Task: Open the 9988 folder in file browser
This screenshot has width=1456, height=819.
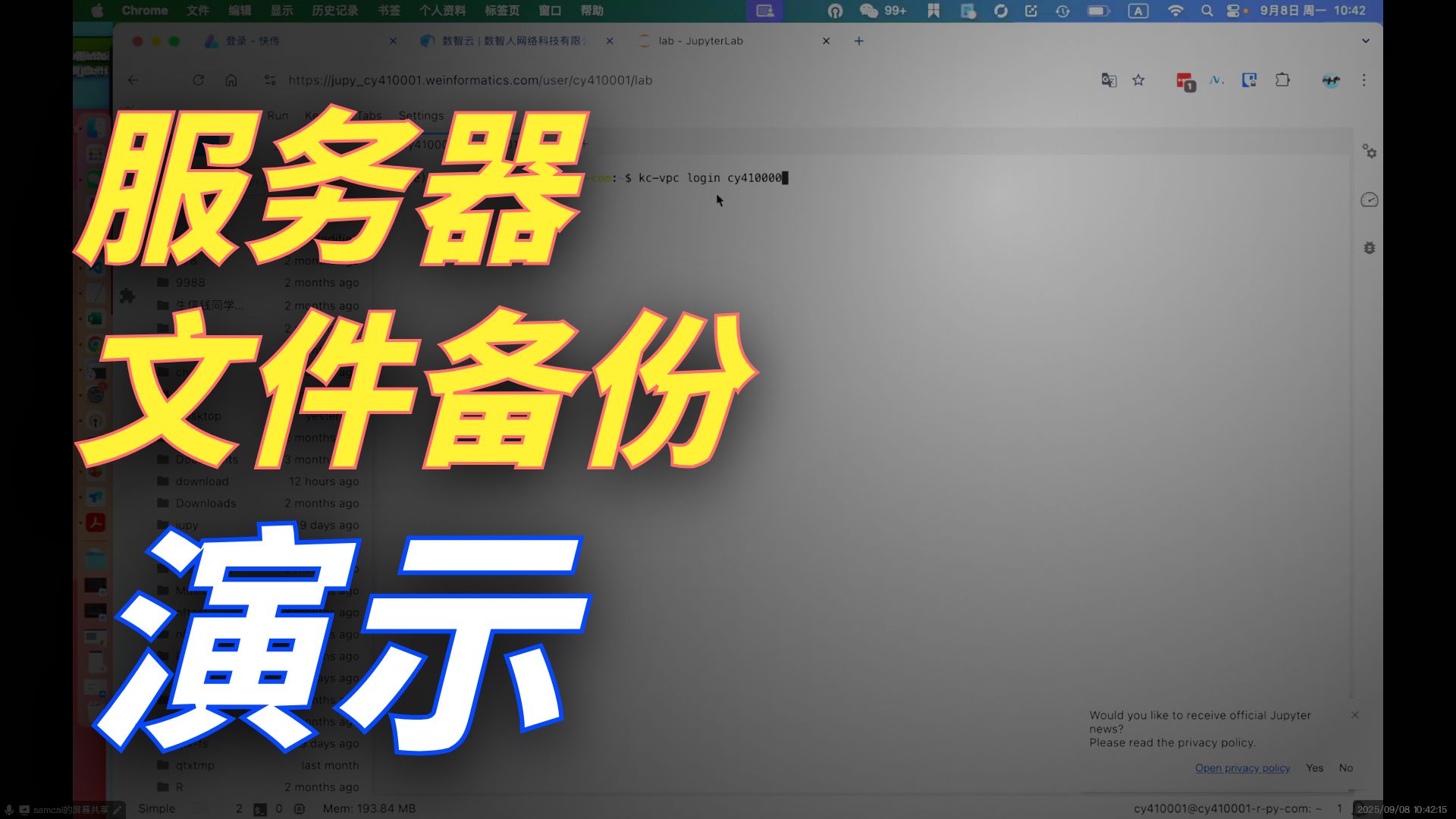Action: 258,283
